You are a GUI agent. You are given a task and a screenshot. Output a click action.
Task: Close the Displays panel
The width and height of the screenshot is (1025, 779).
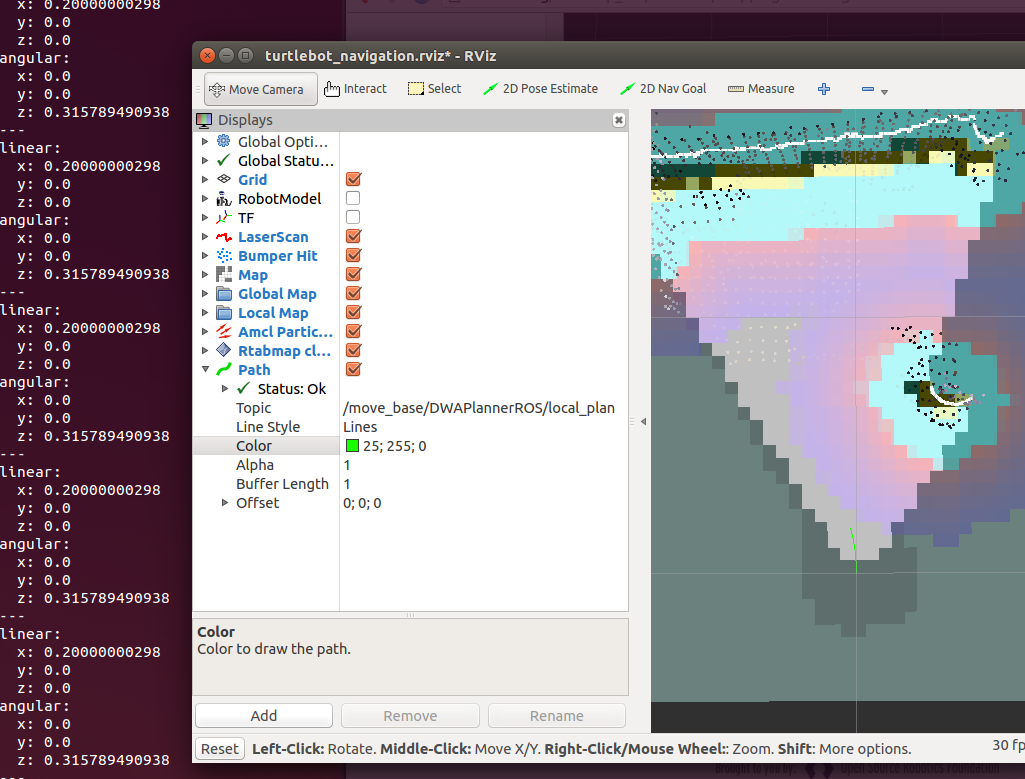click(619, 120)
